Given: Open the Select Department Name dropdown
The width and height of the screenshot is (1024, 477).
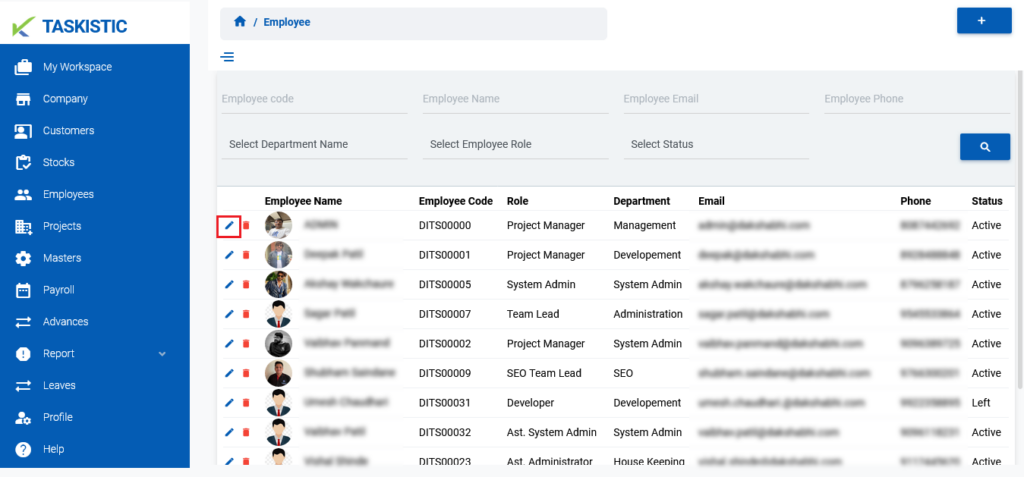Looking at the screenshot, I should coord(314,144).
